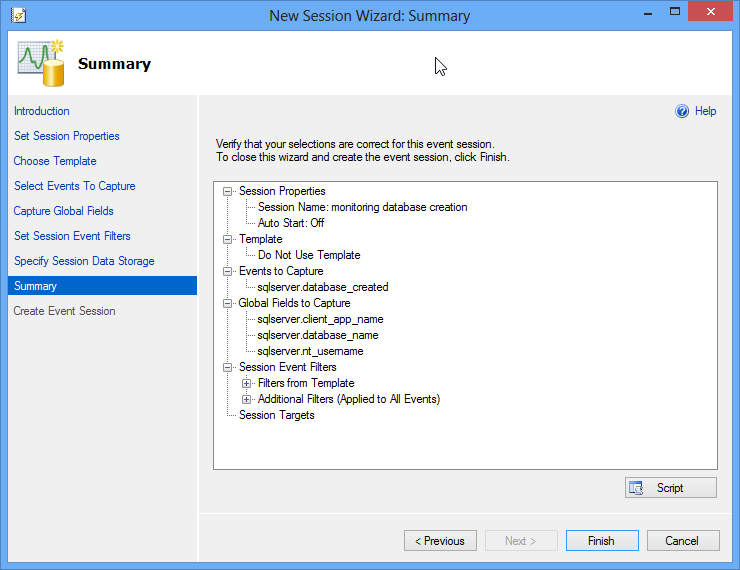Click the Script button

tap(670, 488)
